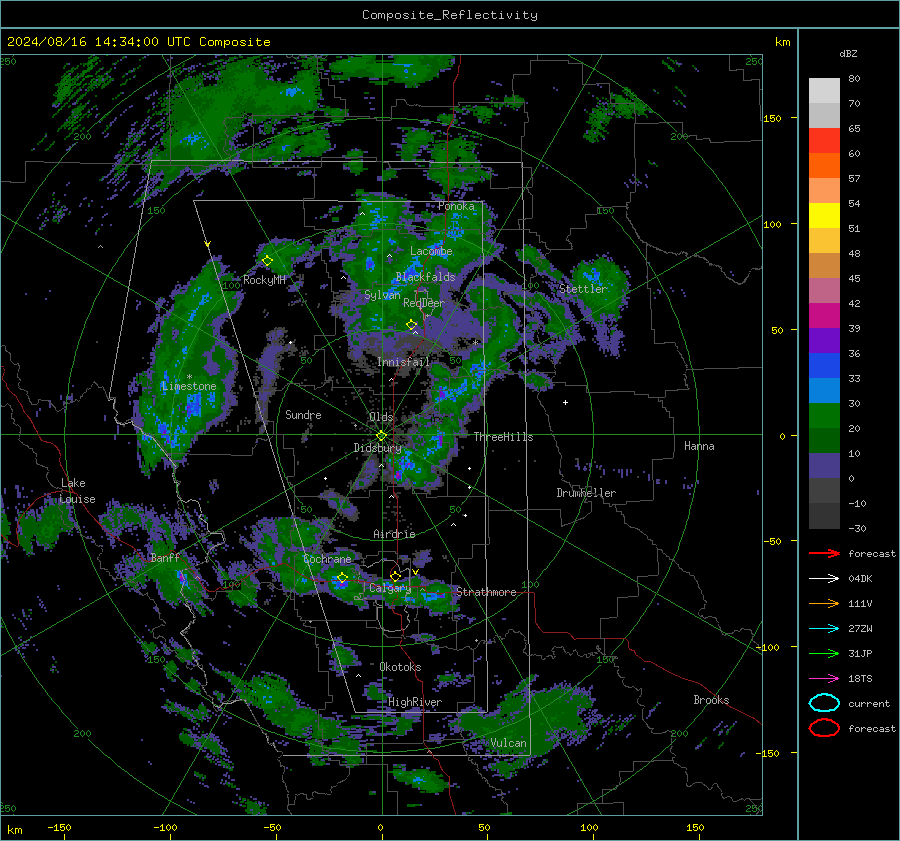Click the cyan 27ZW arrow in the legend
This screenshot has height=841, width=900.
824,629
